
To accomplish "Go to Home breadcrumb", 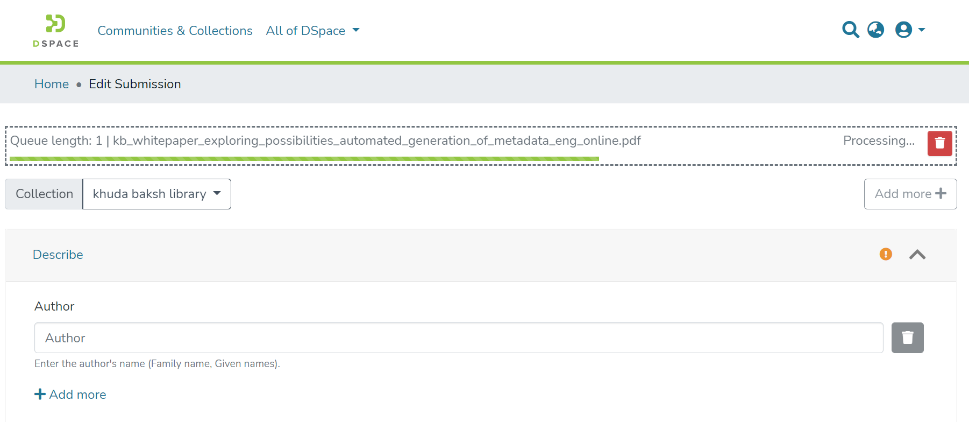I will tap(51, 84).
